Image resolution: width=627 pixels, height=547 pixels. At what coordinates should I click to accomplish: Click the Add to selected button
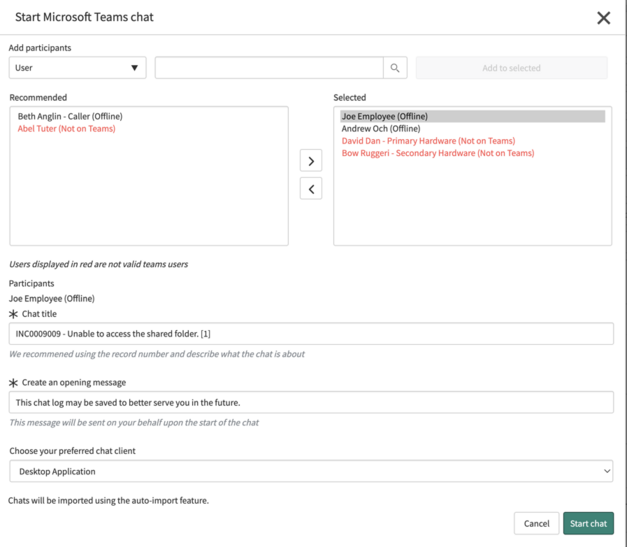[x=511, y=68]
